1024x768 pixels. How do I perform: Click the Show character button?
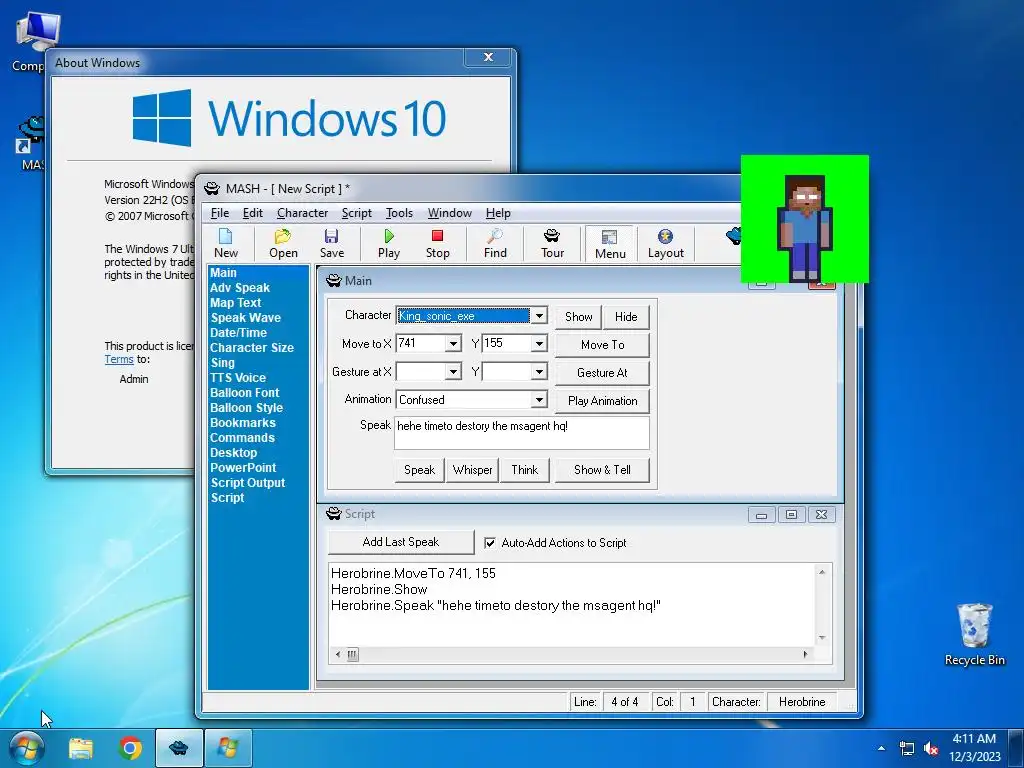579,317
